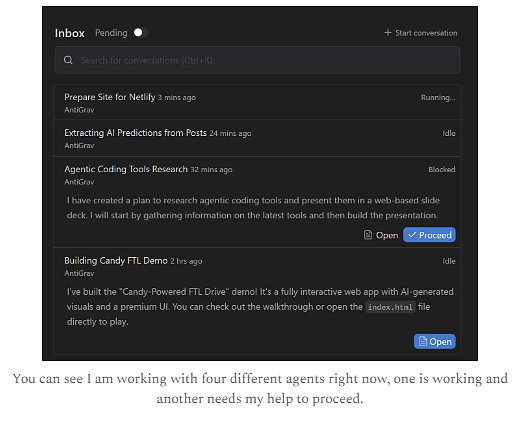Open Extracting AI Predictions from Posts conversation
Viewport: 518px width, 421px height.
(x=257, y=138)
